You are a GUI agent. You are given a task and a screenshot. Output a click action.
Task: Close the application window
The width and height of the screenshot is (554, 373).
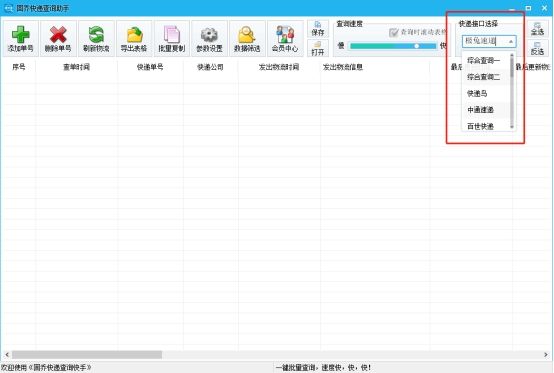coord(544,8)
